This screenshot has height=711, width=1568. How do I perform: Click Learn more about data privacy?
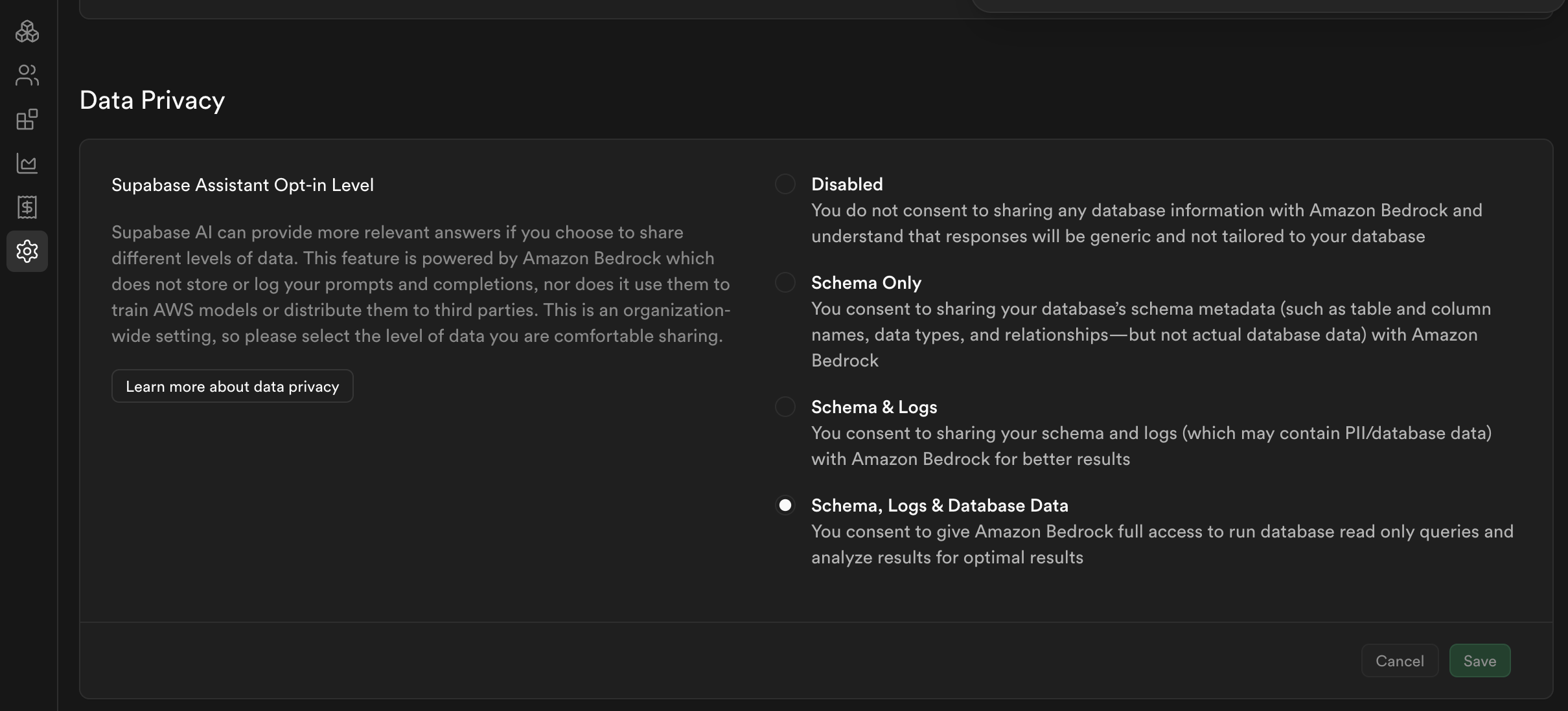coord(233,386)
